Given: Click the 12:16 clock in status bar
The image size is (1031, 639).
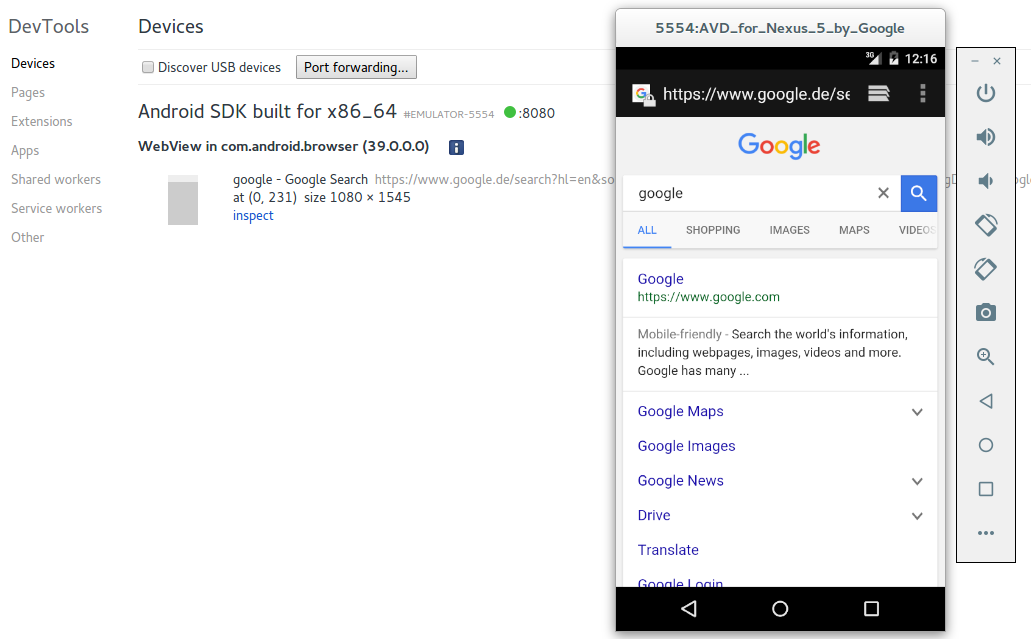Looking at the screenshot, I should 921,59.
